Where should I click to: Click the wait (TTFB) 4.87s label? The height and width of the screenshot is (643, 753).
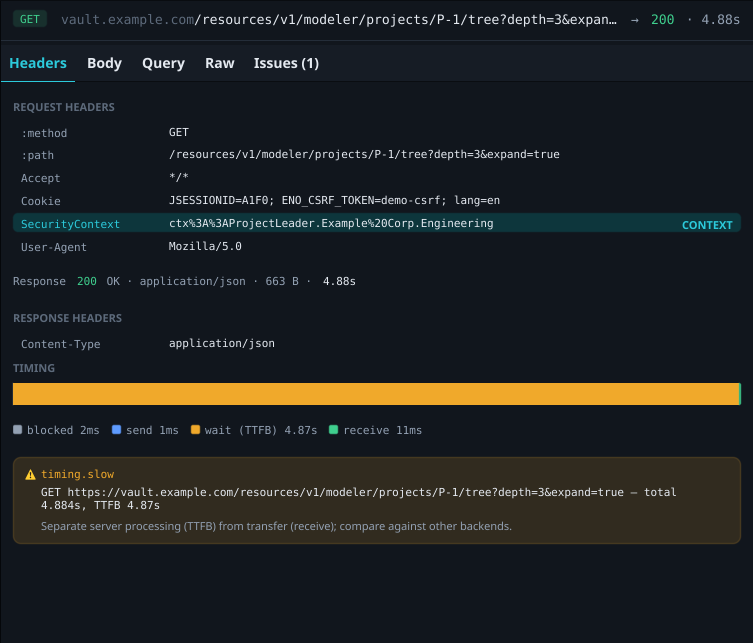tap(261, 430)
